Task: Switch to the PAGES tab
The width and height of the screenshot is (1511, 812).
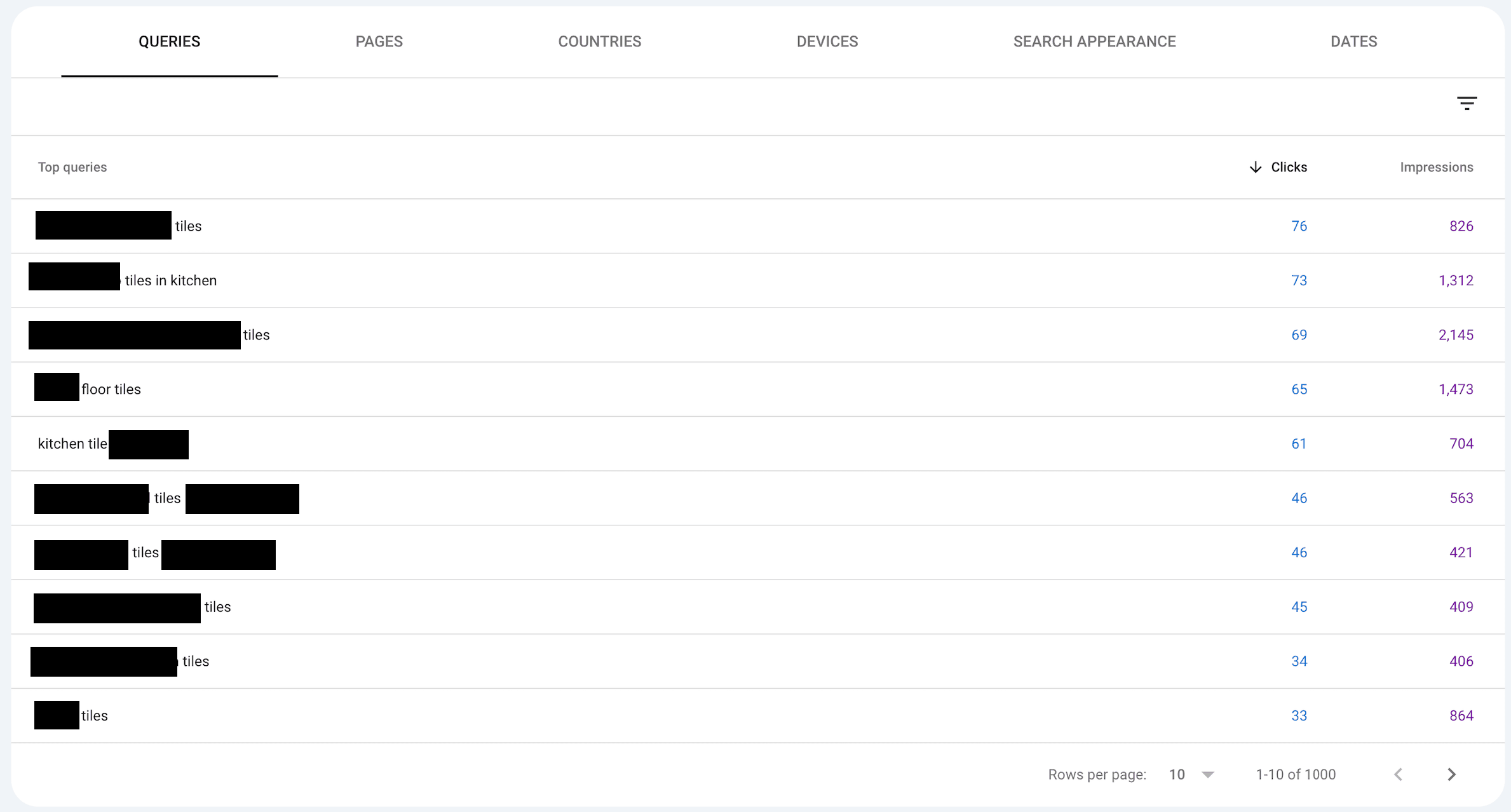Action: click(x=379, y=41)
